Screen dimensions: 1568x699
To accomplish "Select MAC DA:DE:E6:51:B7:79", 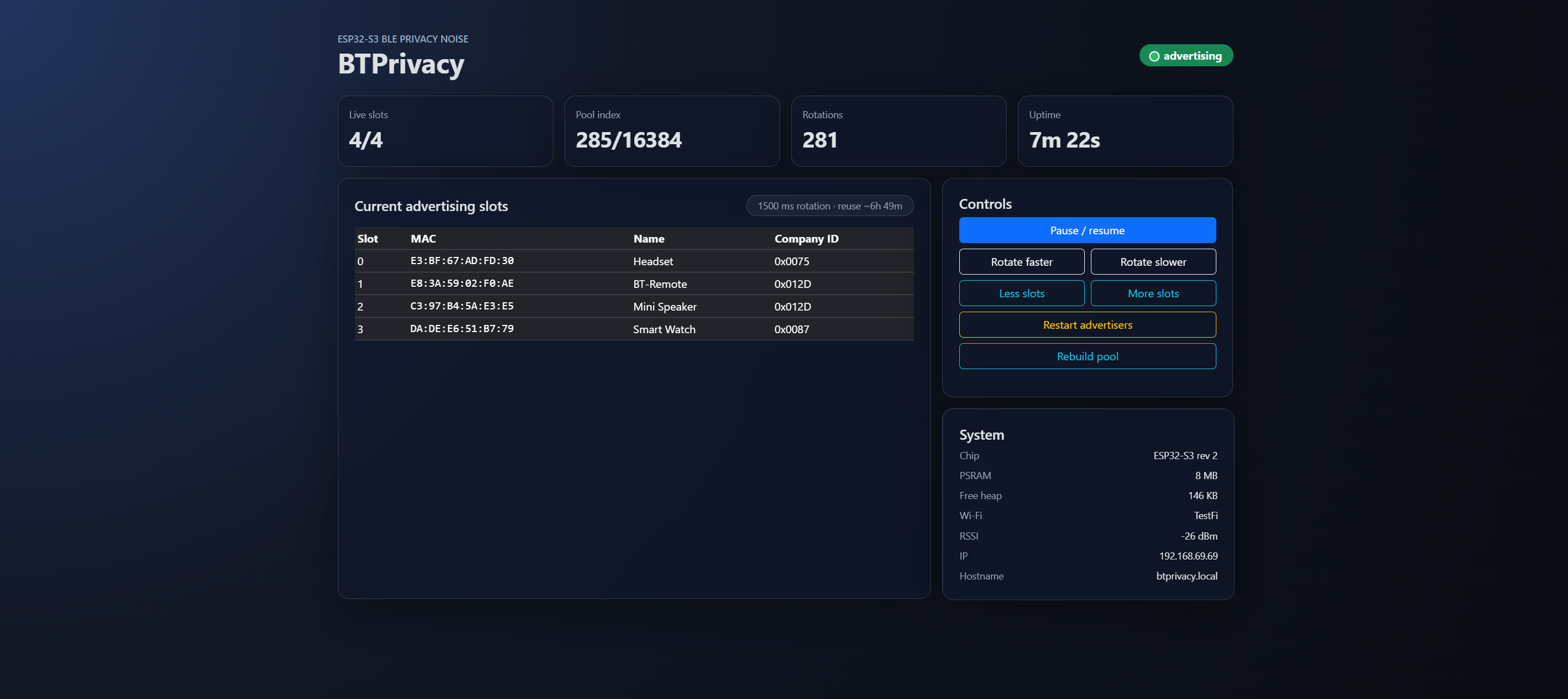I will tap(462, 329).
